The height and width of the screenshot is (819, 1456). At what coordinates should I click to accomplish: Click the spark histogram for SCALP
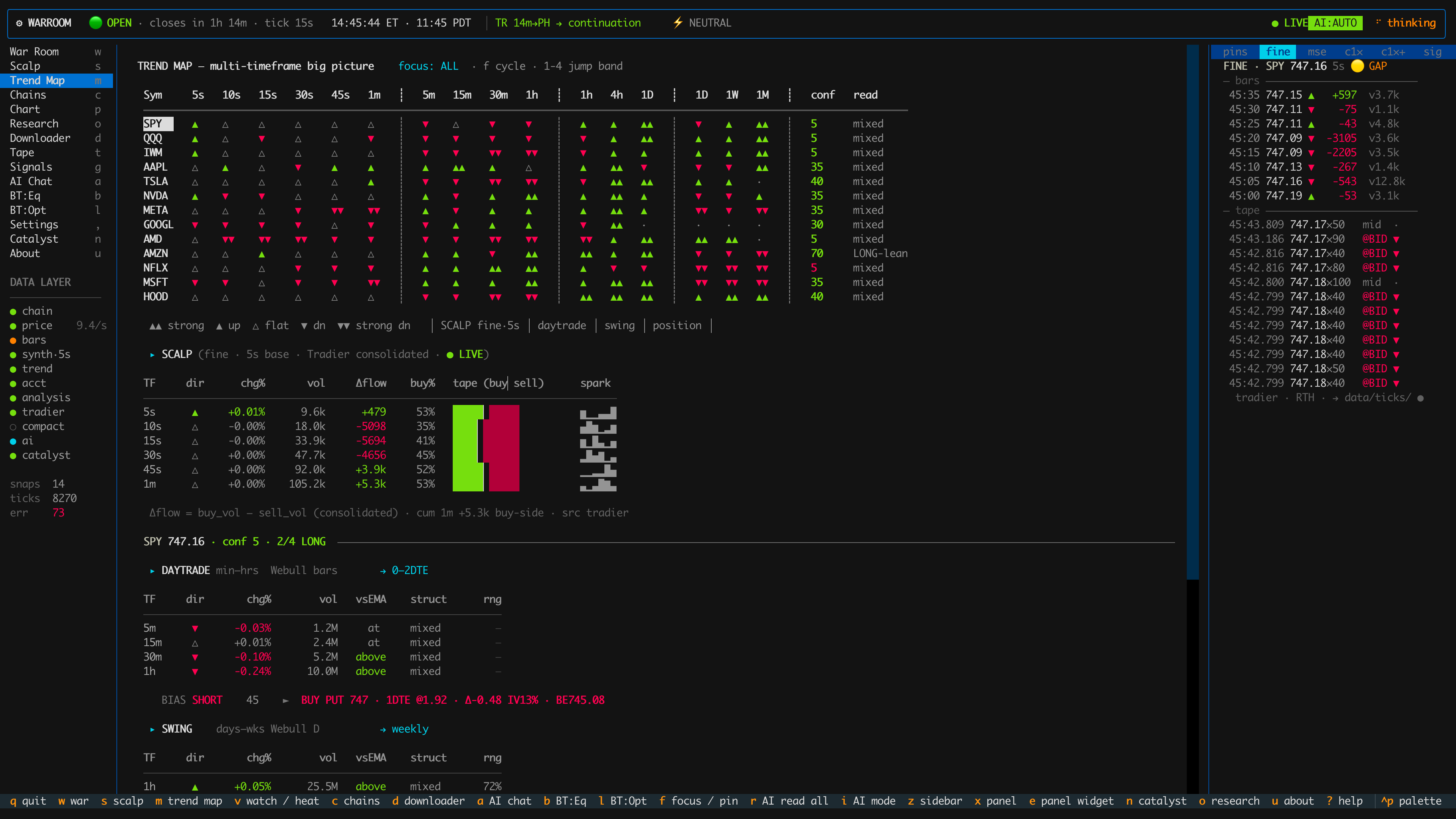pyautogui.click(x=598, y=448)
